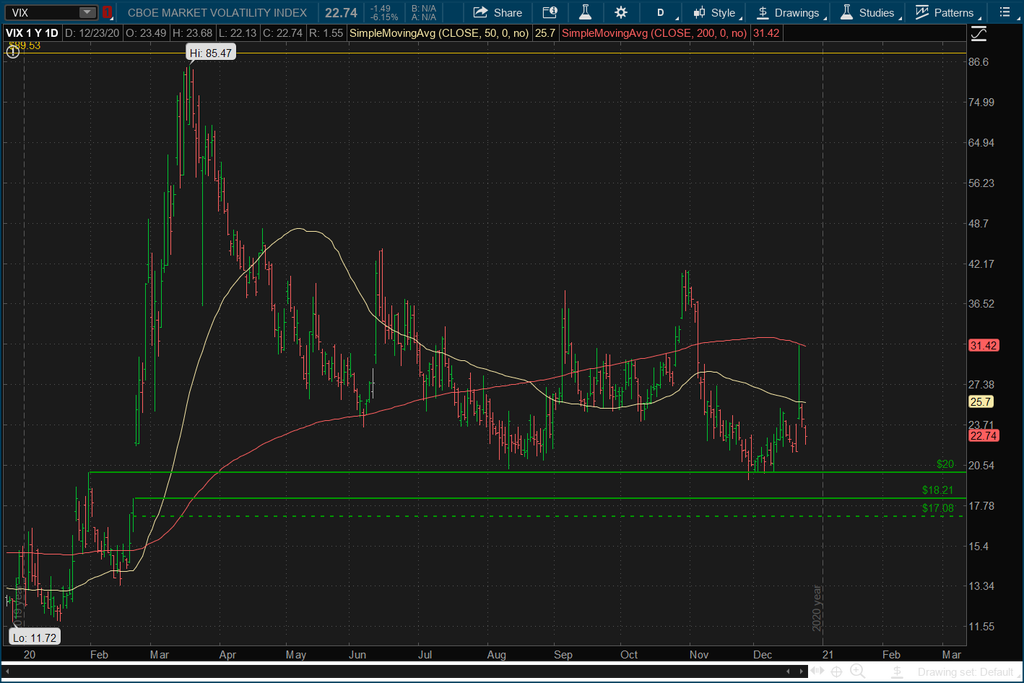Click the 42.17 price axis value
This screenshot has height=683, width=1024.
[x=981, y=264]
